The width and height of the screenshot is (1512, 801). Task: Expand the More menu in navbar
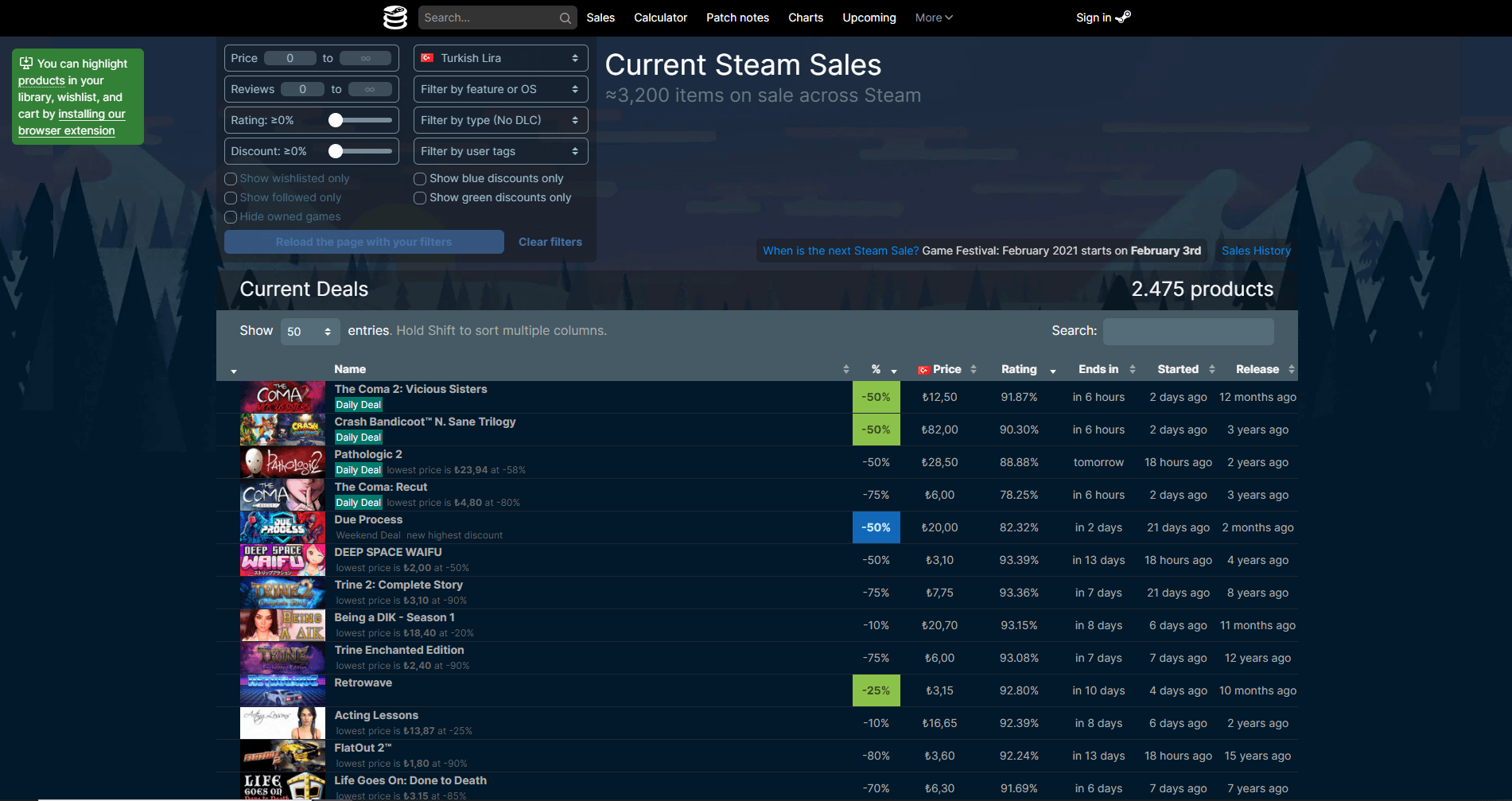[934, 17]
